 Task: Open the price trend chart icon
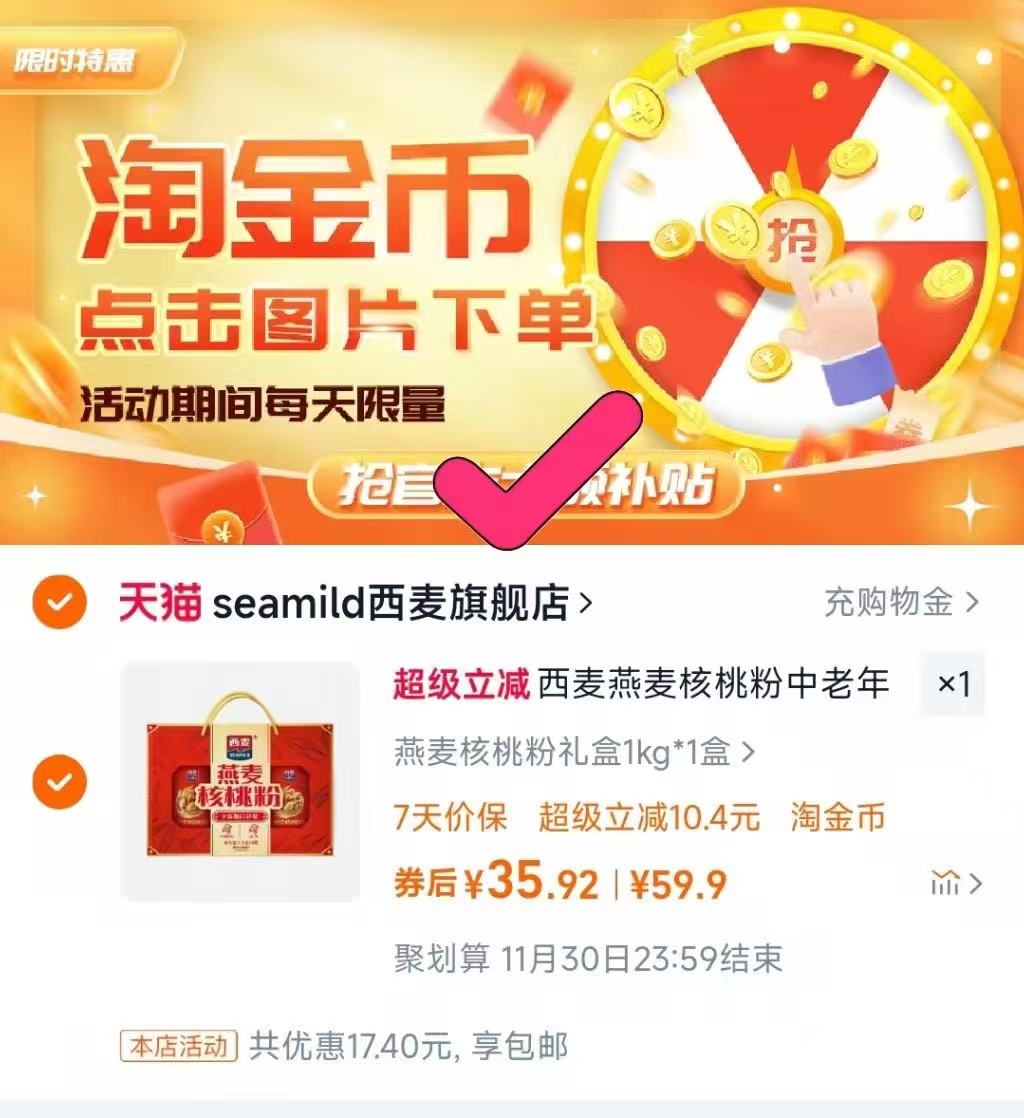945,884
